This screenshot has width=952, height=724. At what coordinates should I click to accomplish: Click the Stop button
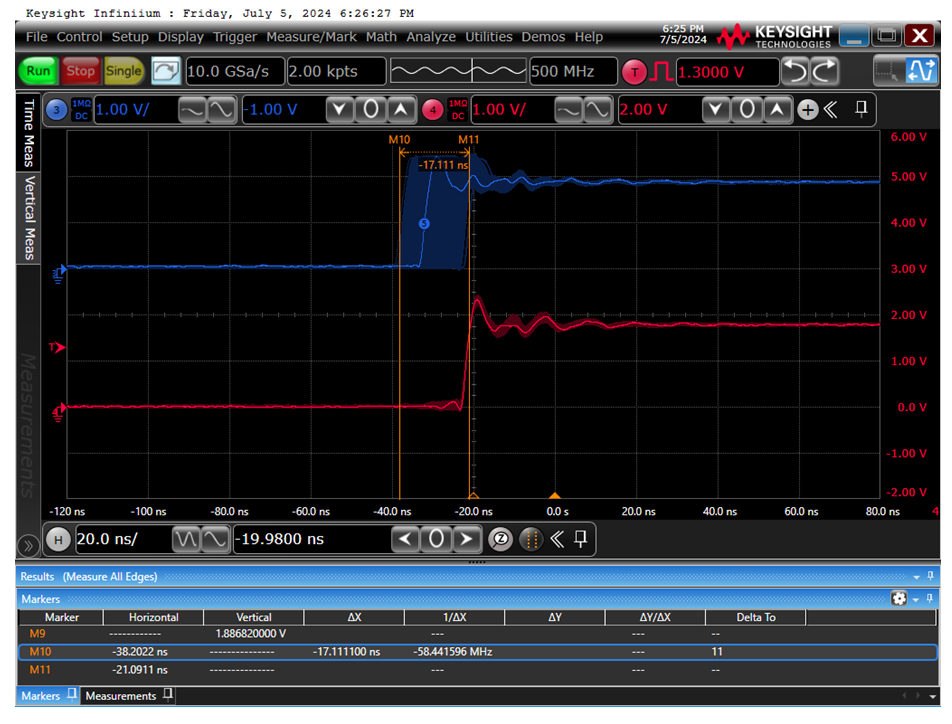[81, 71]
